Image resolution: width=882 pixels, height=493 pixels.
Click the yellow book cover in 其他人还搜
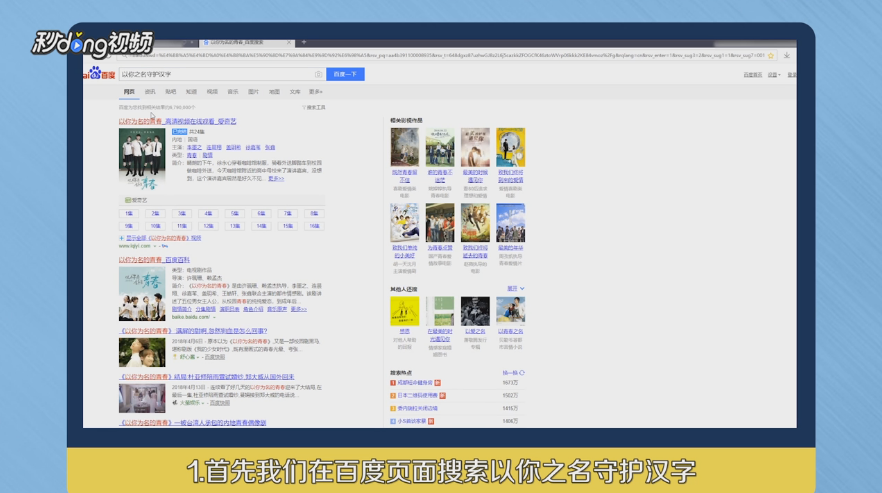coord(404,311)
